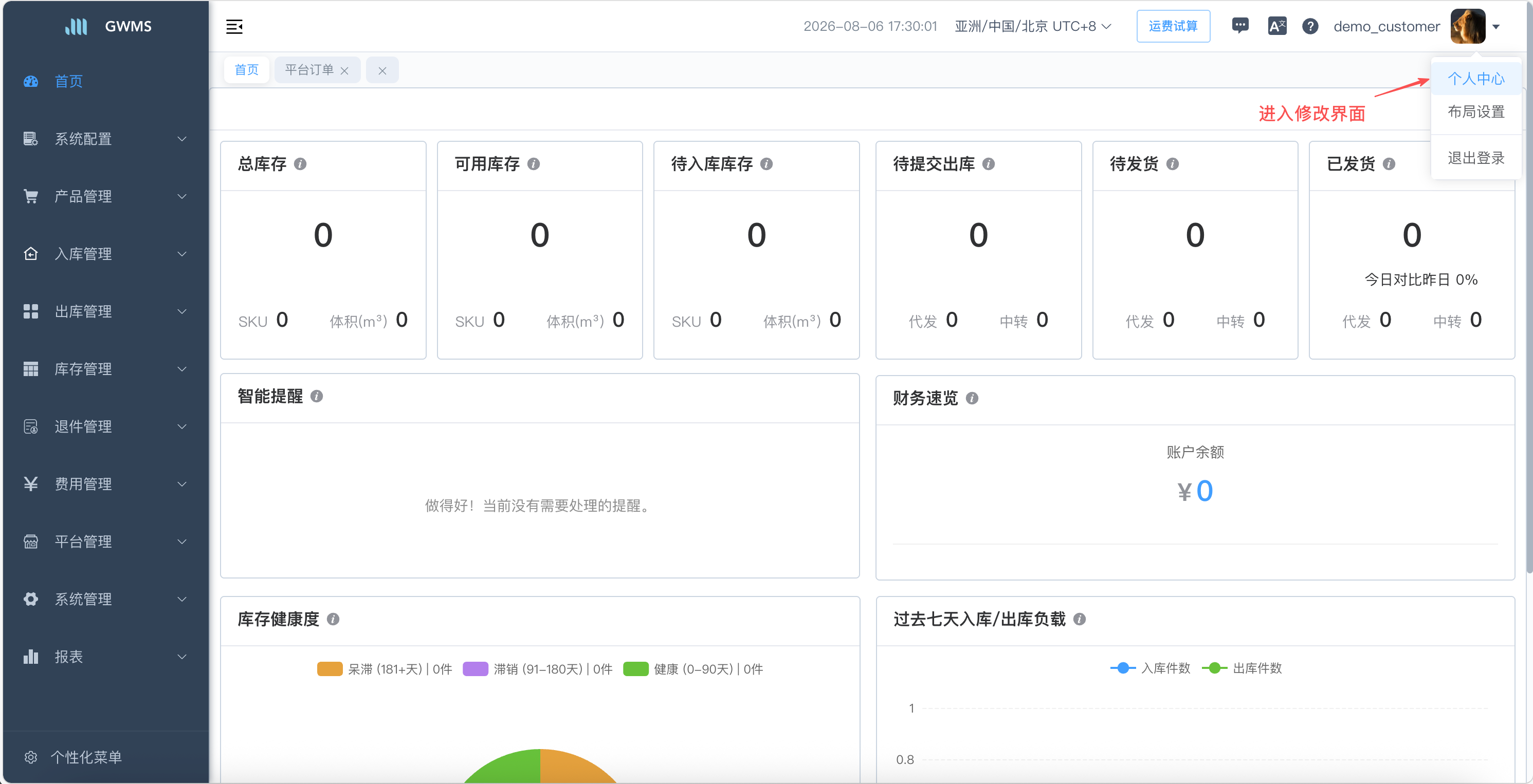Click the 费用管理 yen icon

31,483
